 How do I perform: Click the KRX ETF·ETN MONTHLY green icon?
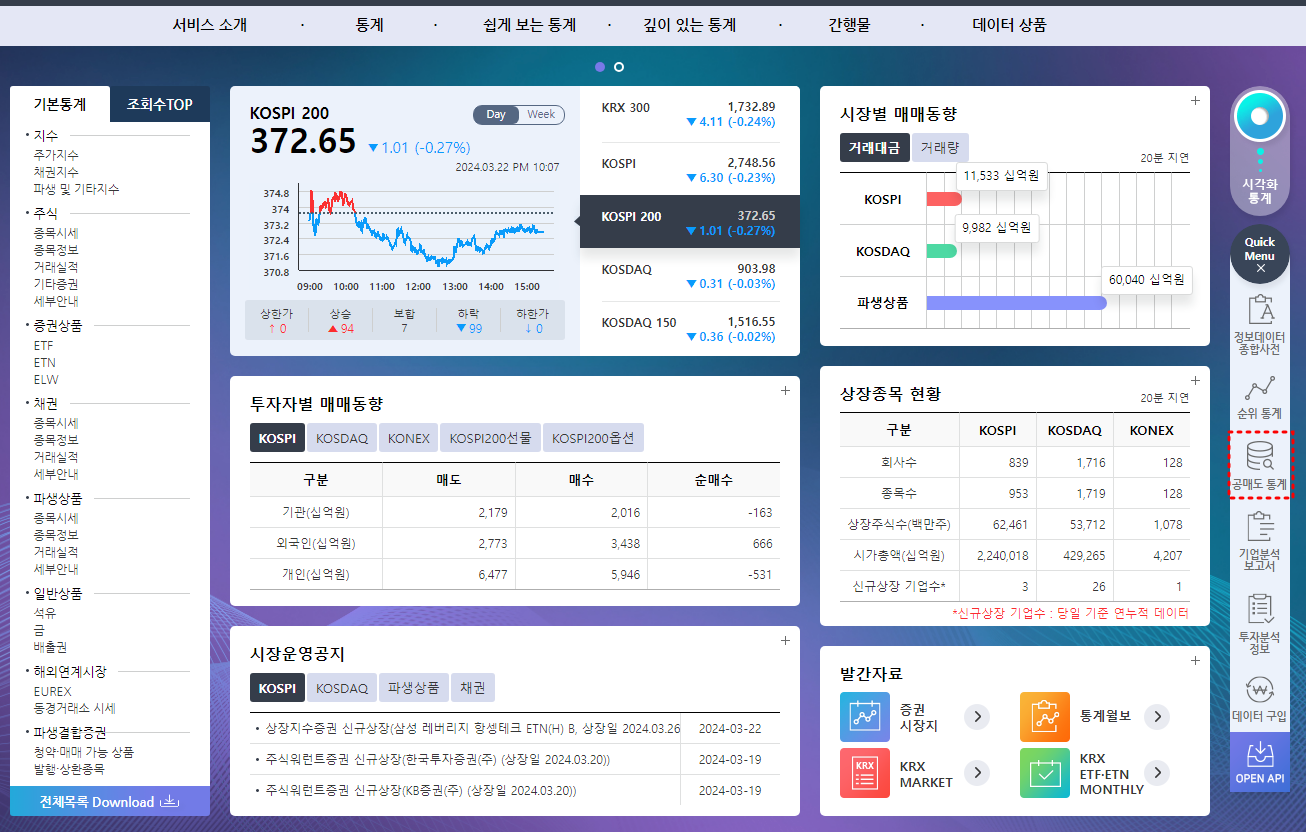click(1045, 773)
